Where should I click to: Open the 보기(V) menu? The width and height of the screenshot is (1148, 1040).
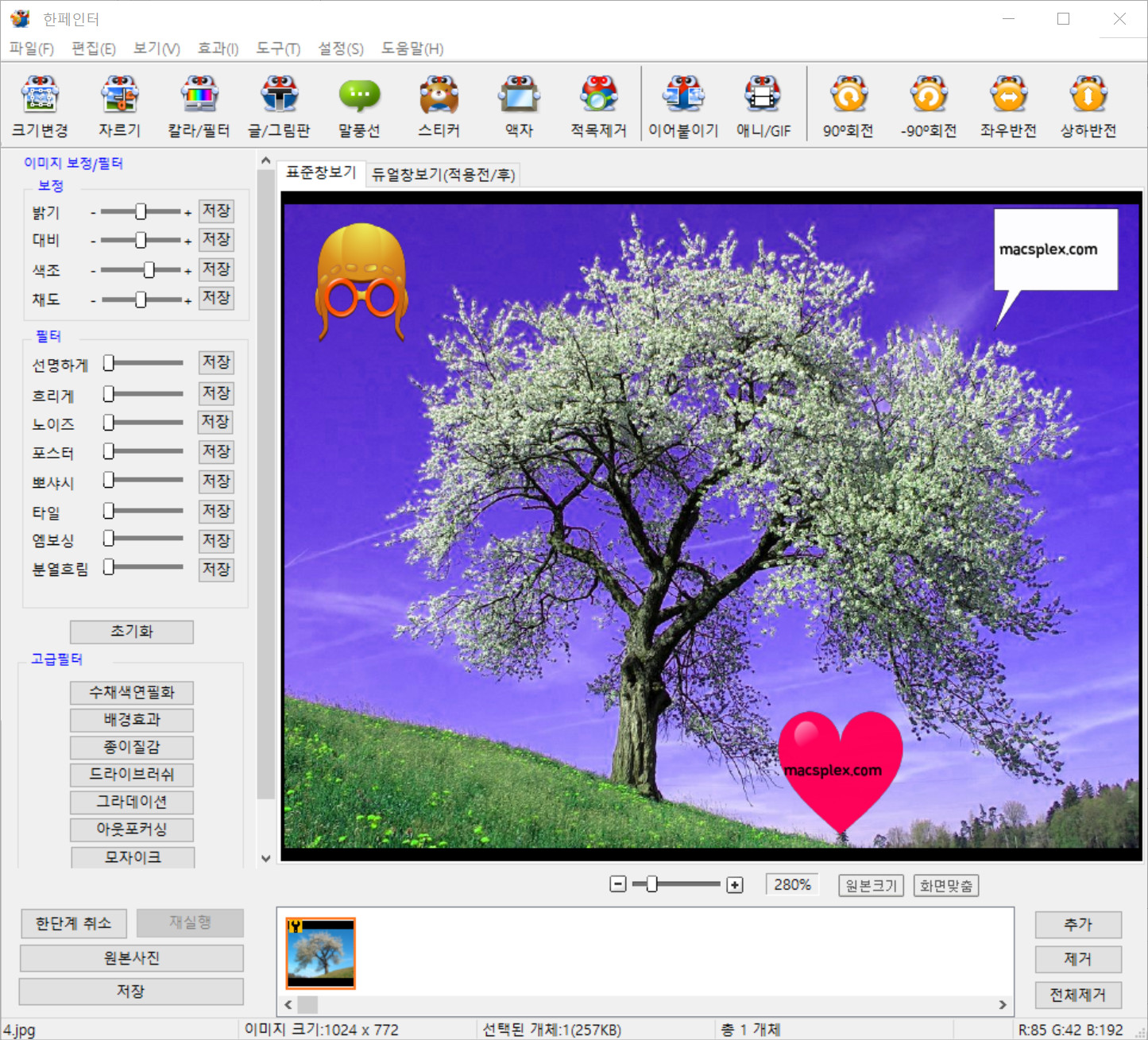coord(157,48)
